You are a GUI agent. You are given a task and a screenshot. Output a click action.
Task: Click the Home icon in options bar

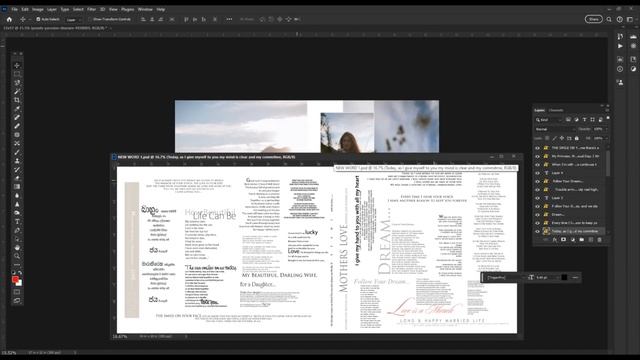click(9, 19)
